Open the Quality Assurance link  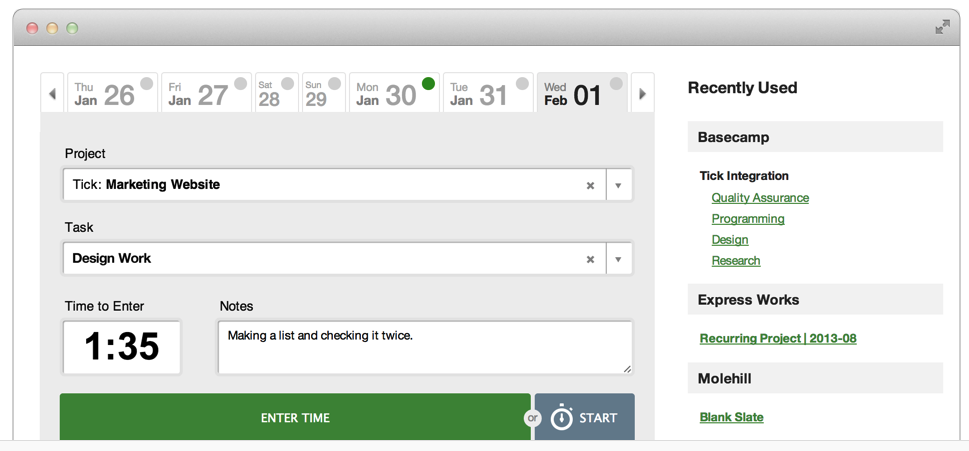760,198
